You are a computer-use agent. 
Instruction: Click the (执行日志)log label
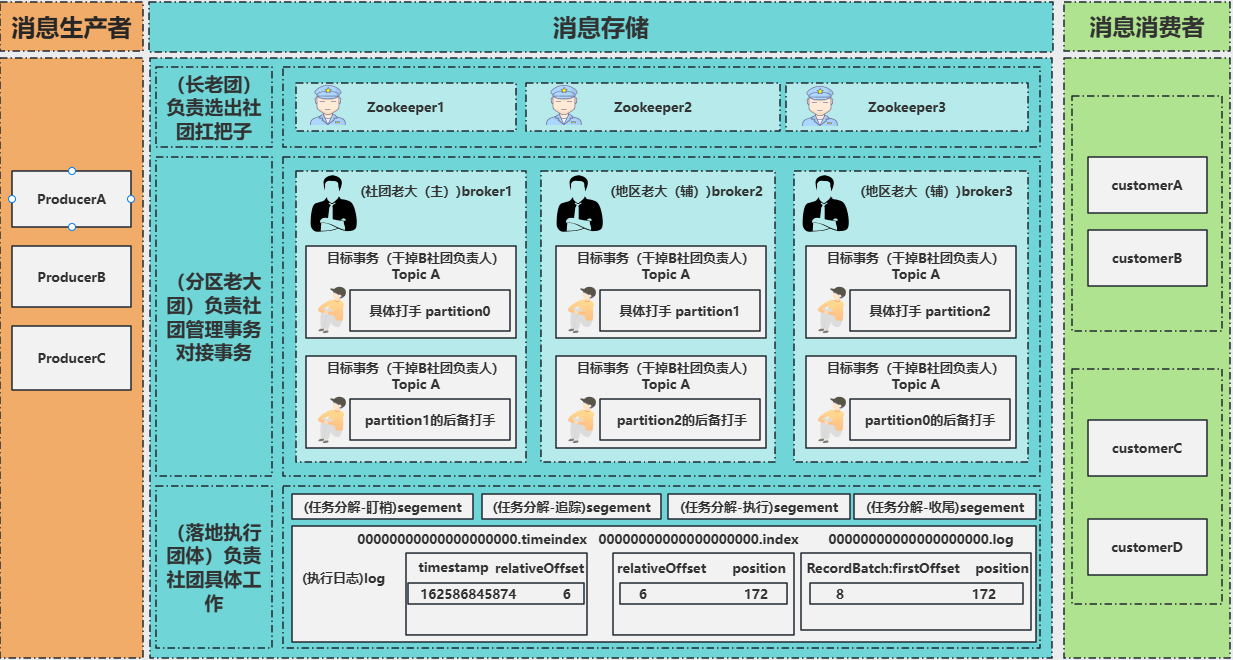[x=345, y=578]
